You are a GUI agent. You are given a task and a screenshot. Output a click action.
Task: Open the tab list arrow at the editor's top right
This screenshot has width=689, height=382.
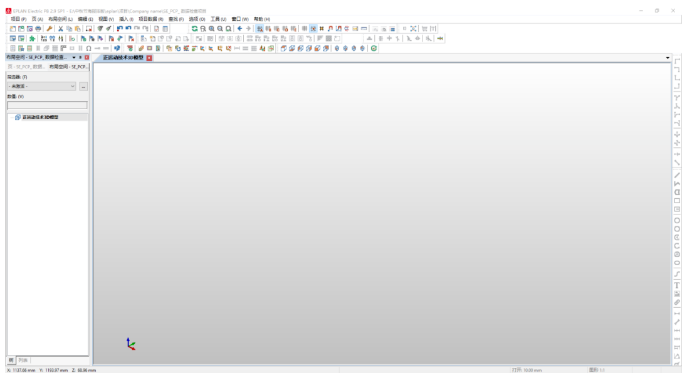[x=667, y=58]
